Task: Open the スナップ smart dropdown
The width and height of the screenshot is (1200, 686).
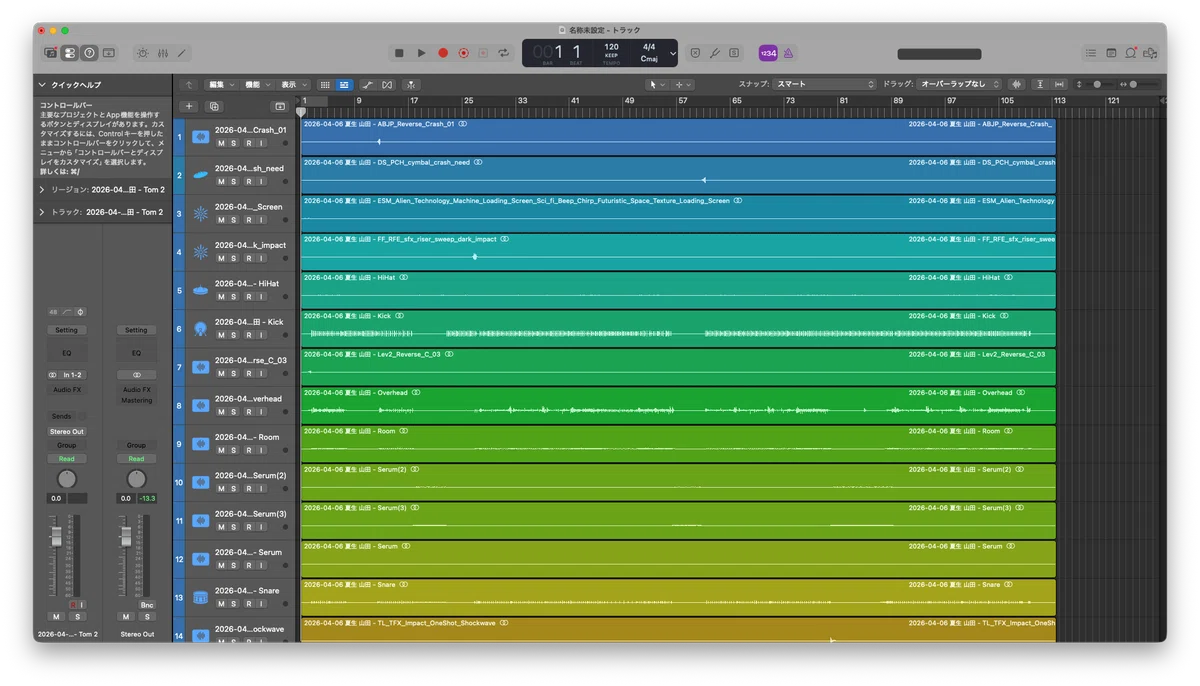Action: 824,85
